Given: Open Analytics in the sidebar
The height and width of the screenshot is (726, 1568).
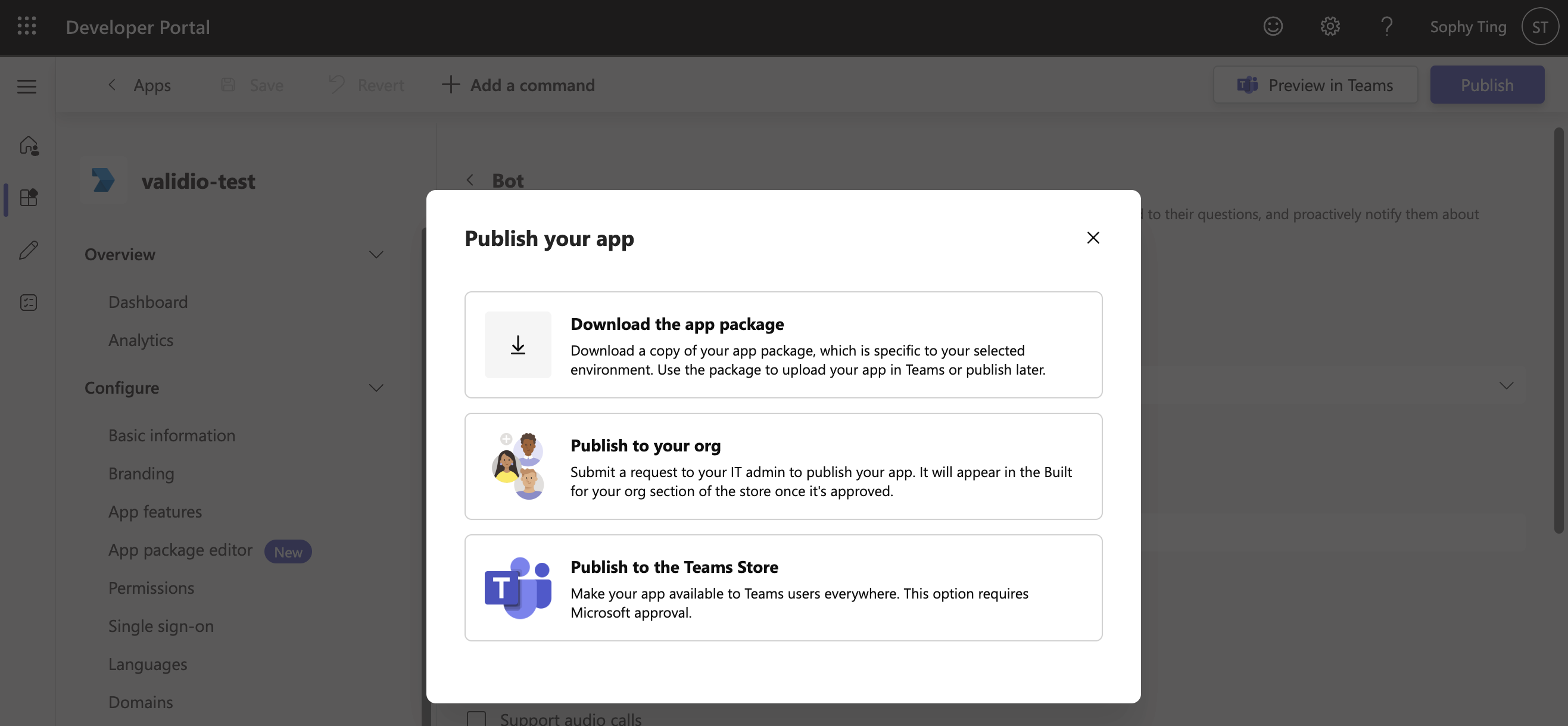Looking at the screenshot, I should point(141,340).
